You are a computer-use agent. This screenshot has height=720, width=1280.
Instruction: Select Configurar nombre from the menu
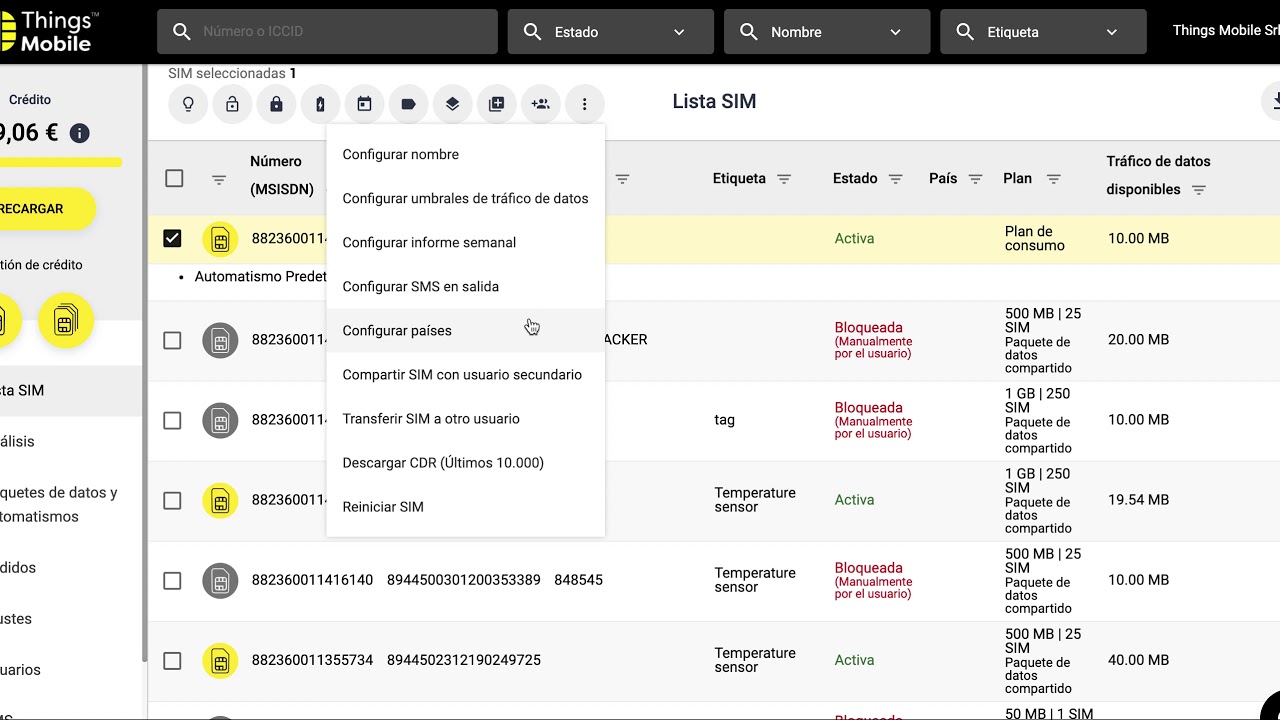click(465, 154)
